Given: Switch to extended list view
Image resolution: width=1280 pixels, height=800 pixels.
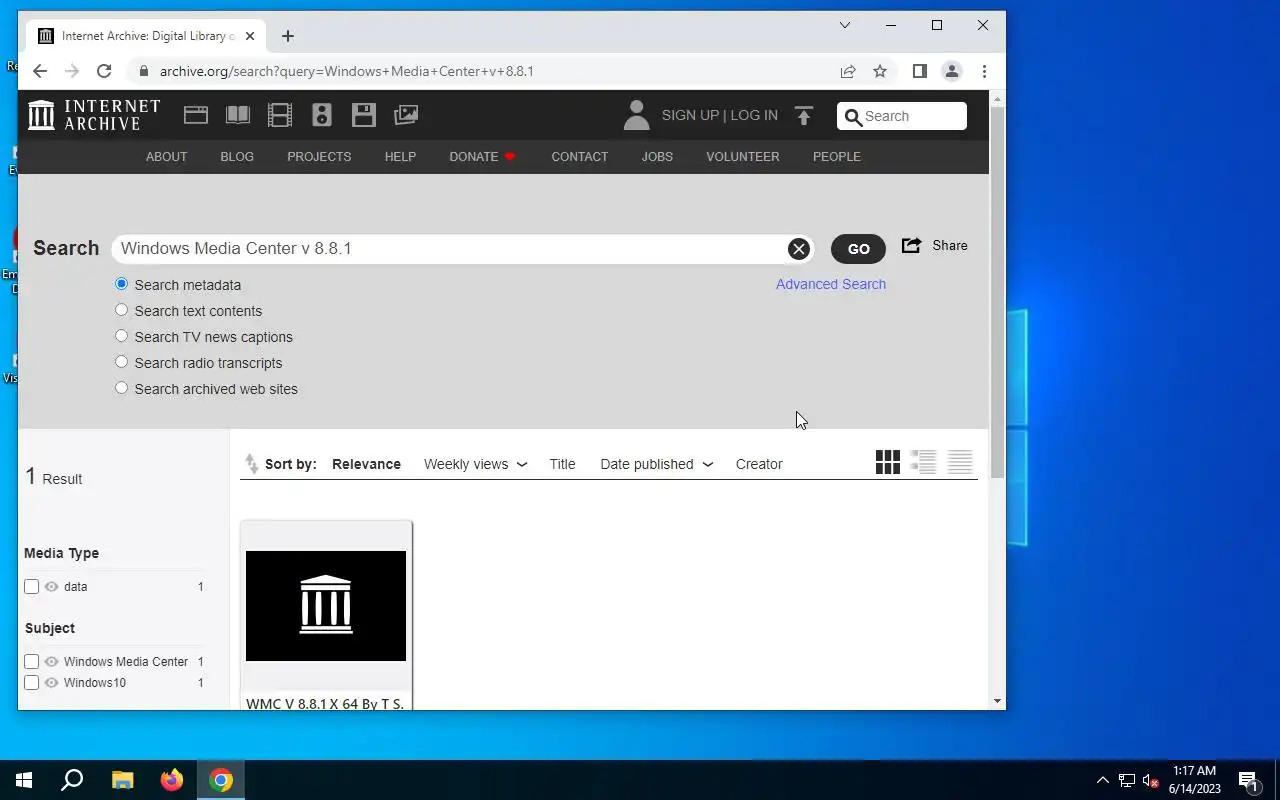Looking at the screenshot, I should tap(923, 462).
